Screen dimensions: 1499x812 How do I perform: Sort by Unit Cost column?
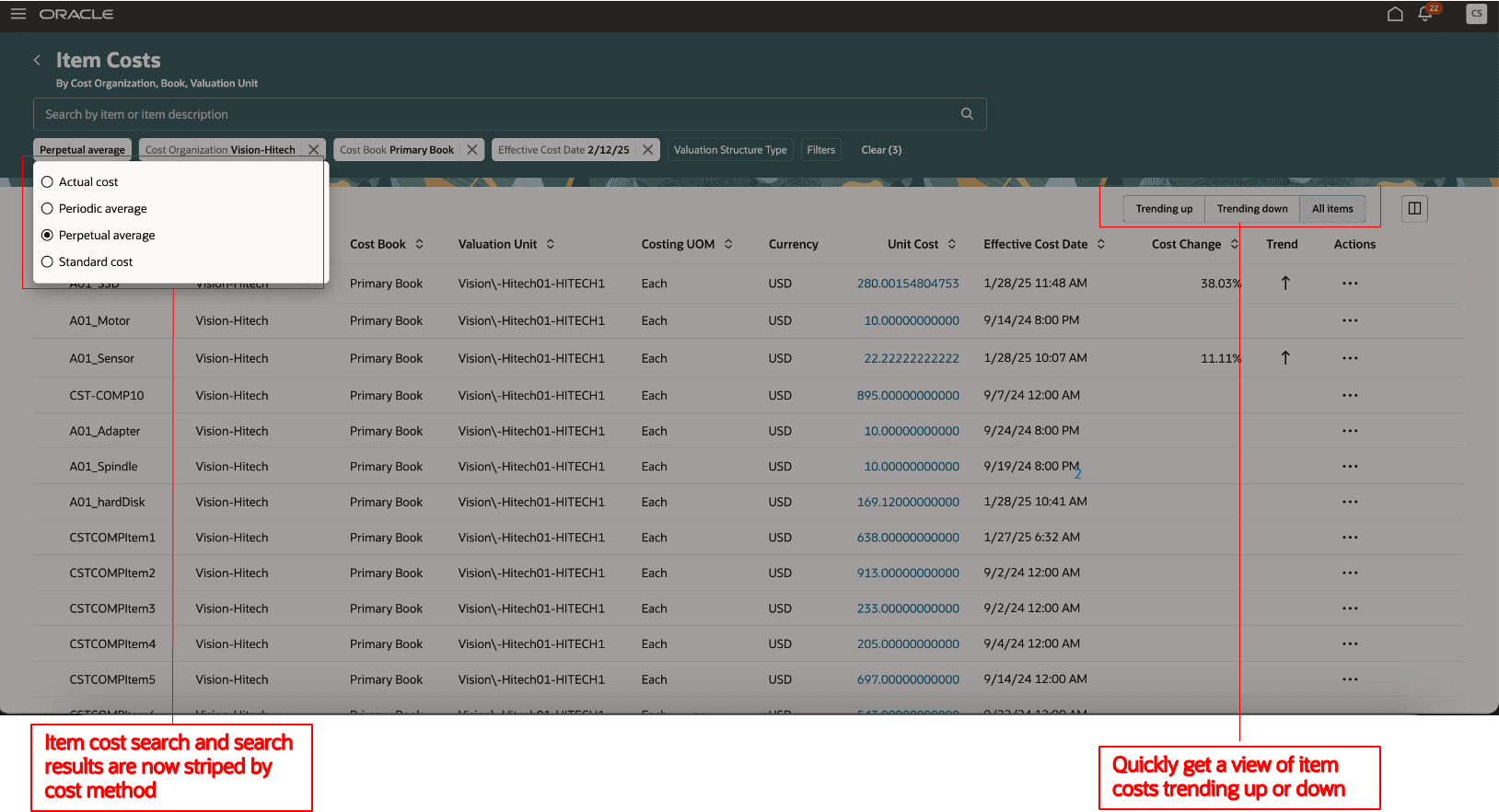[x=952, y=244]
